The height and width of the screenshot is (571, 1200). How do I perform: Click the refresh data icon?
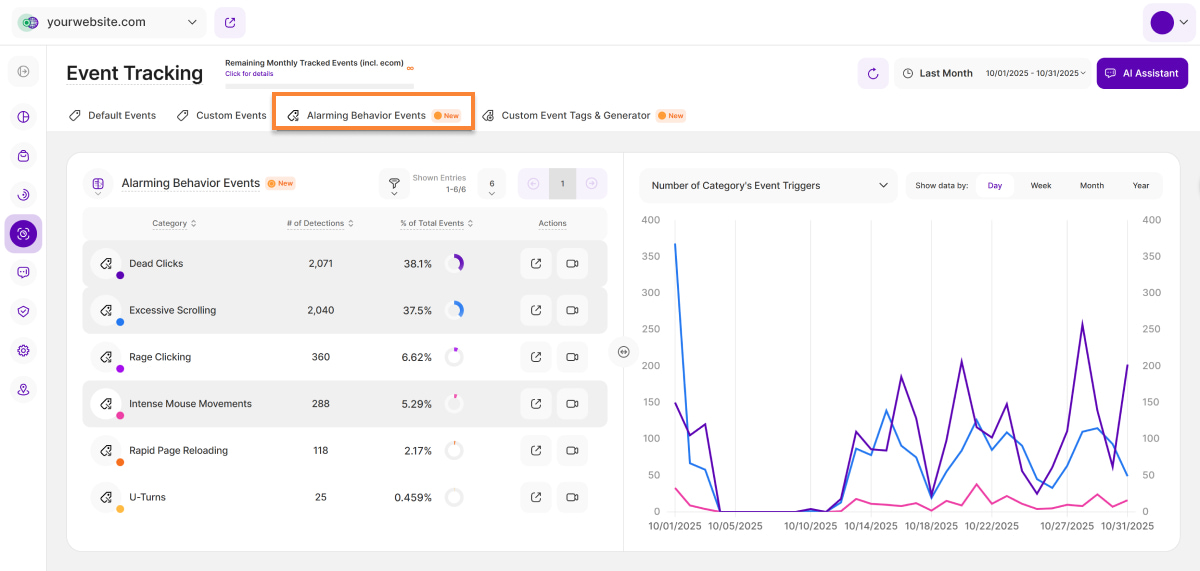click(x=872, y=73)
